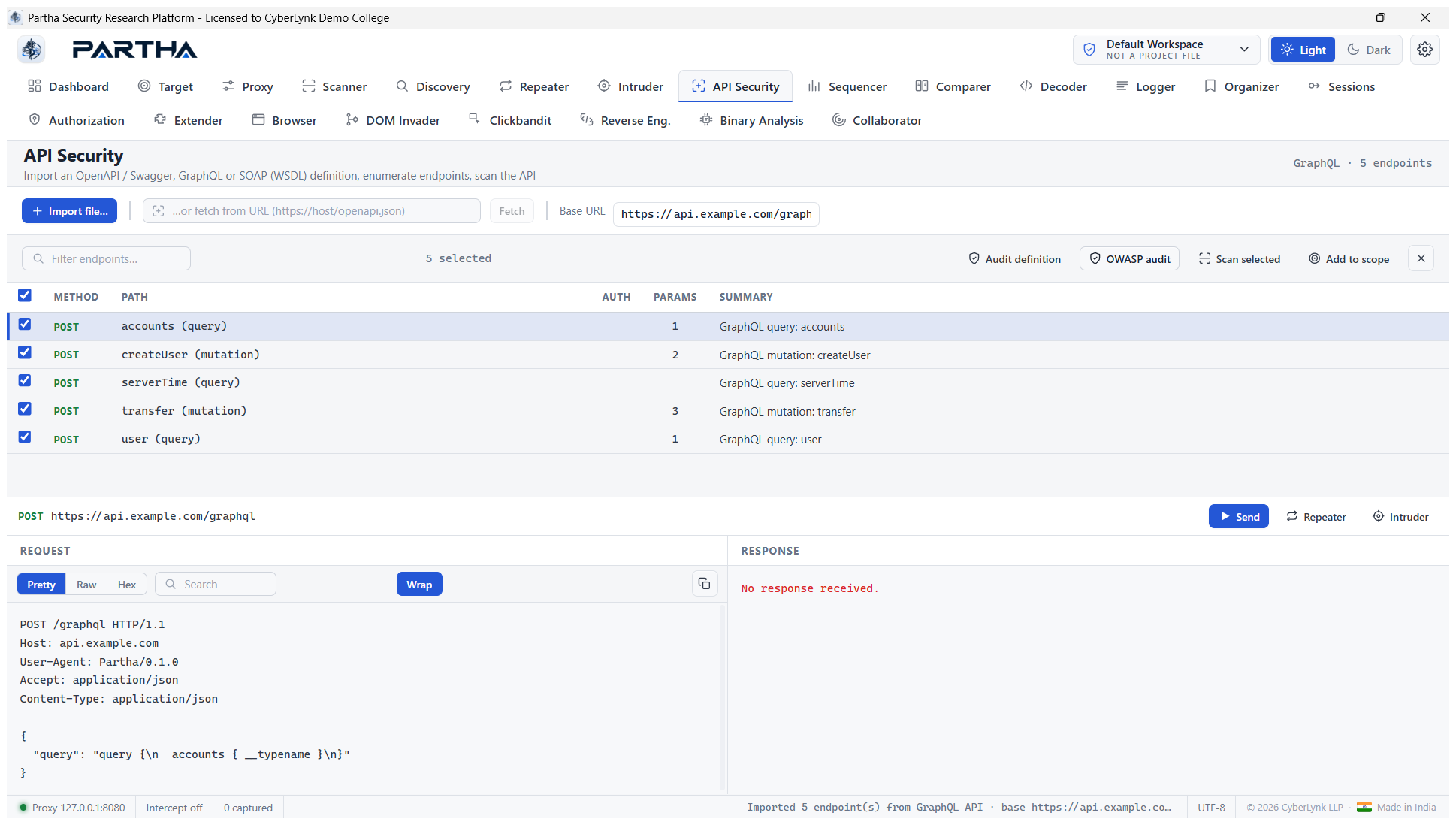This screenshot has width=1456, height=825.
Task: Uncheck the user (query) checkbox
Action: (25, 437)
